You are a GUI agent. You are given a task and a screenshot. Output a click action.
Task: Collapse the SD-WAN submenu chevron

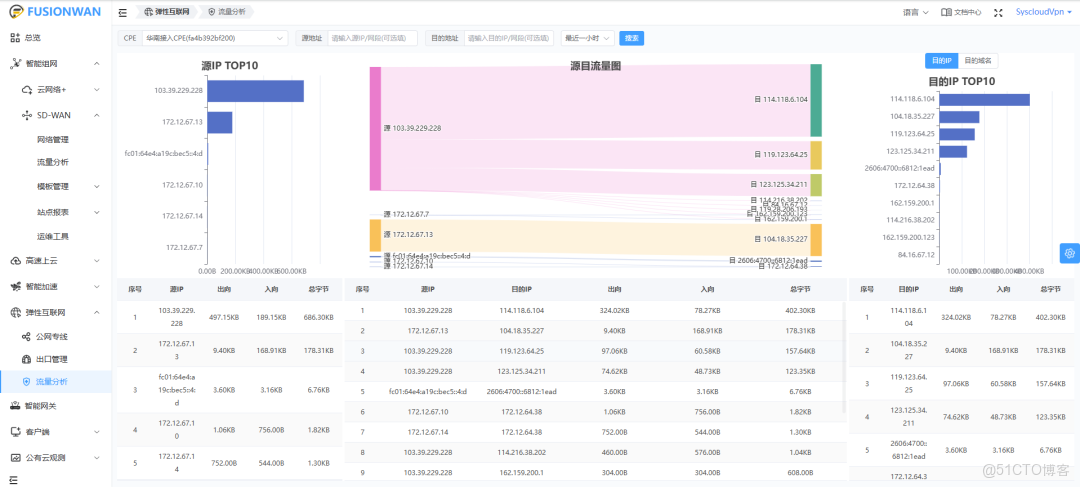[96, 115]
